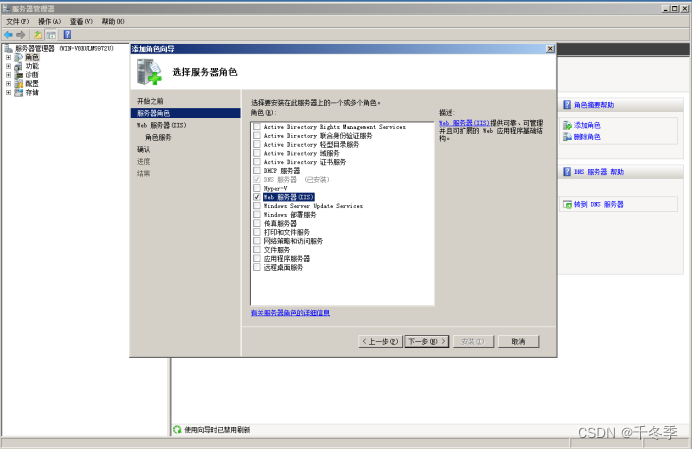The image size is (693, 450).
Task: Select 服务器管理器 root node icon
Action: (8, 48)
